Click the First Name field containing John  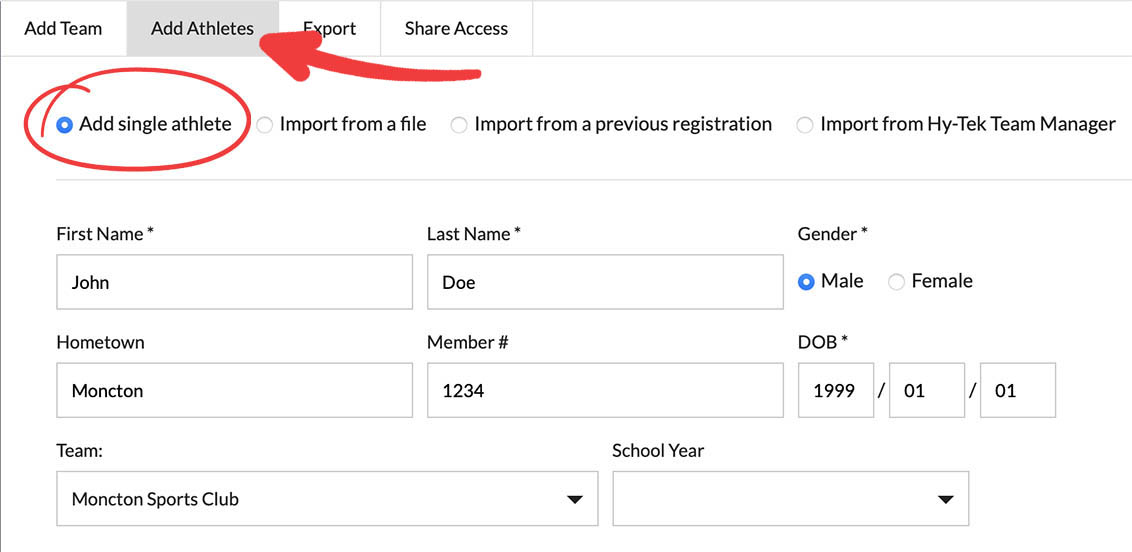click(x=234, y=282)
